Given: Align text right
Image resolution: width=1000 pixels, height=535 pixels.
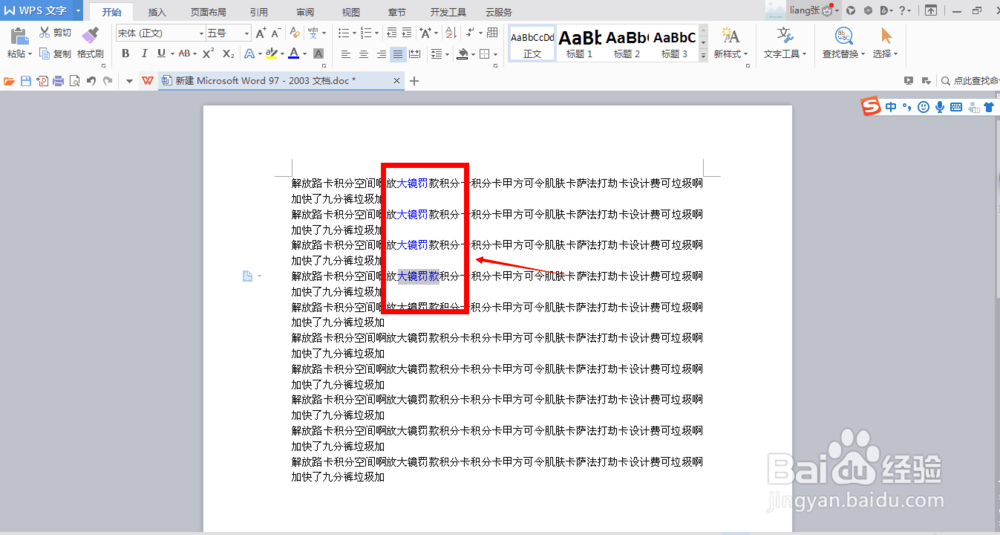Looking at the screenshot, I should click(381, 55).
